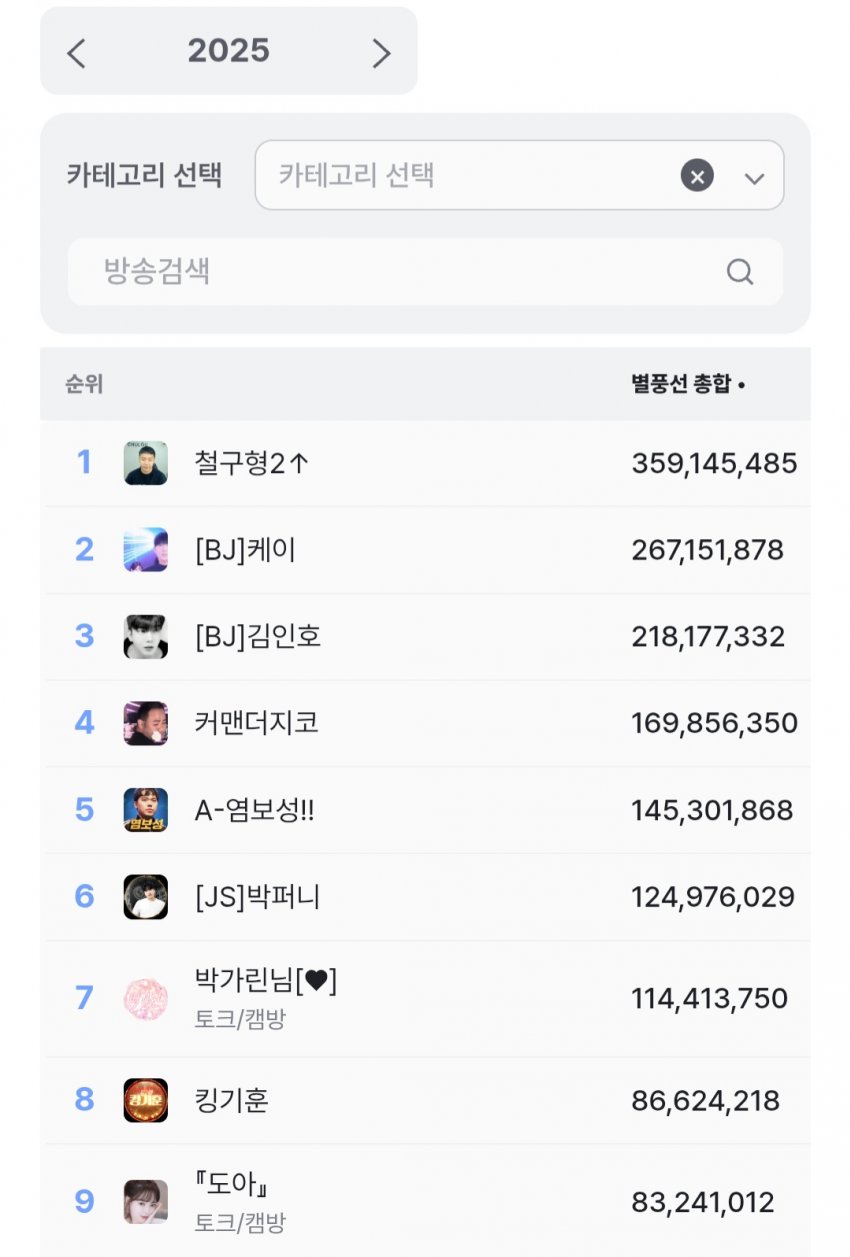View [JS]박퍼니 profile avatar

pyautogui.click(x=146, y=897)
